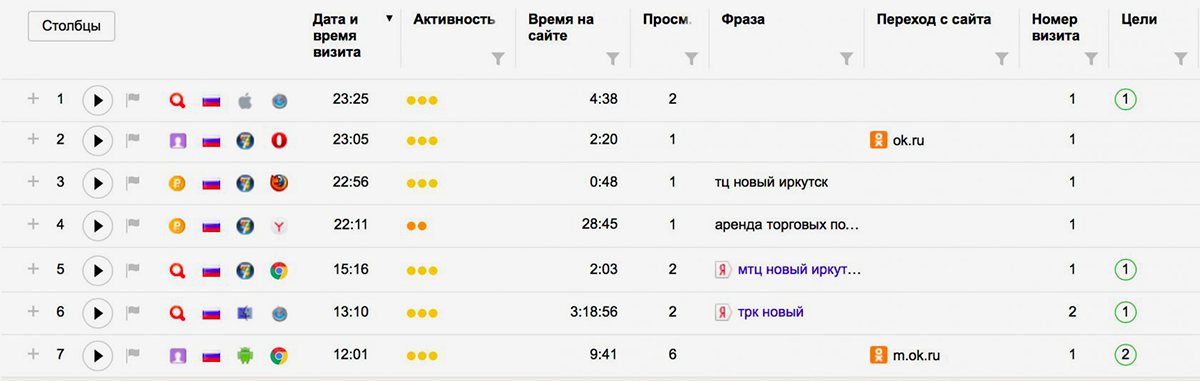Open the Столбцы columns button
Image resolution: width=1200 pixels, height=381 pixels.
click(x=72, y=26)
